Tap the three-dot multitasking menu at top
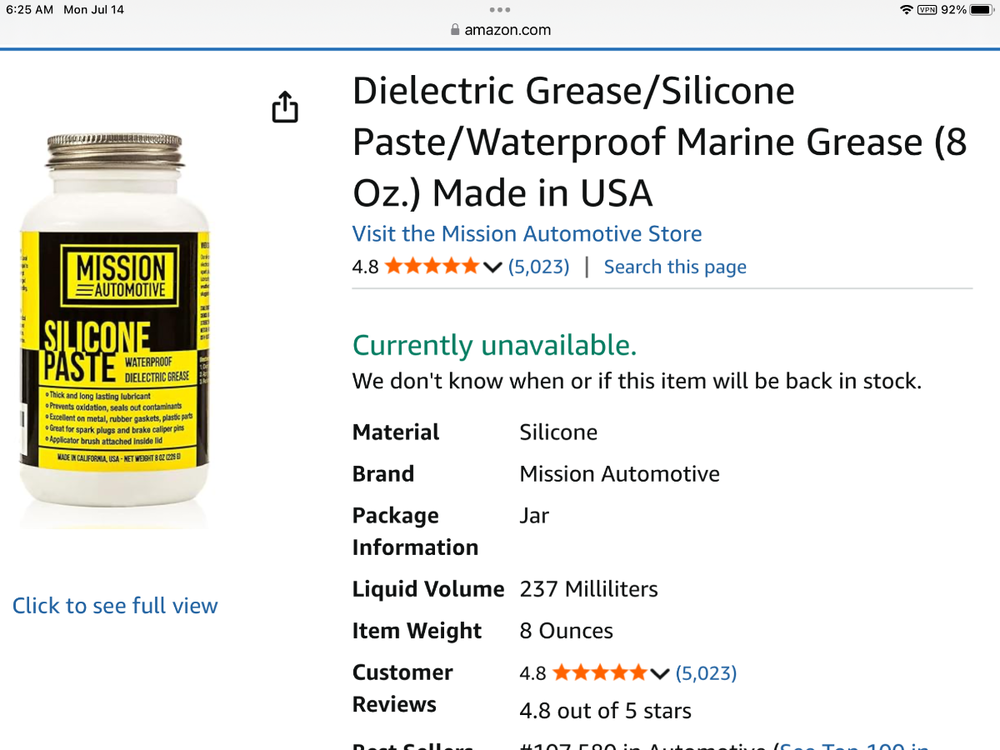 [x=499, y=10]
